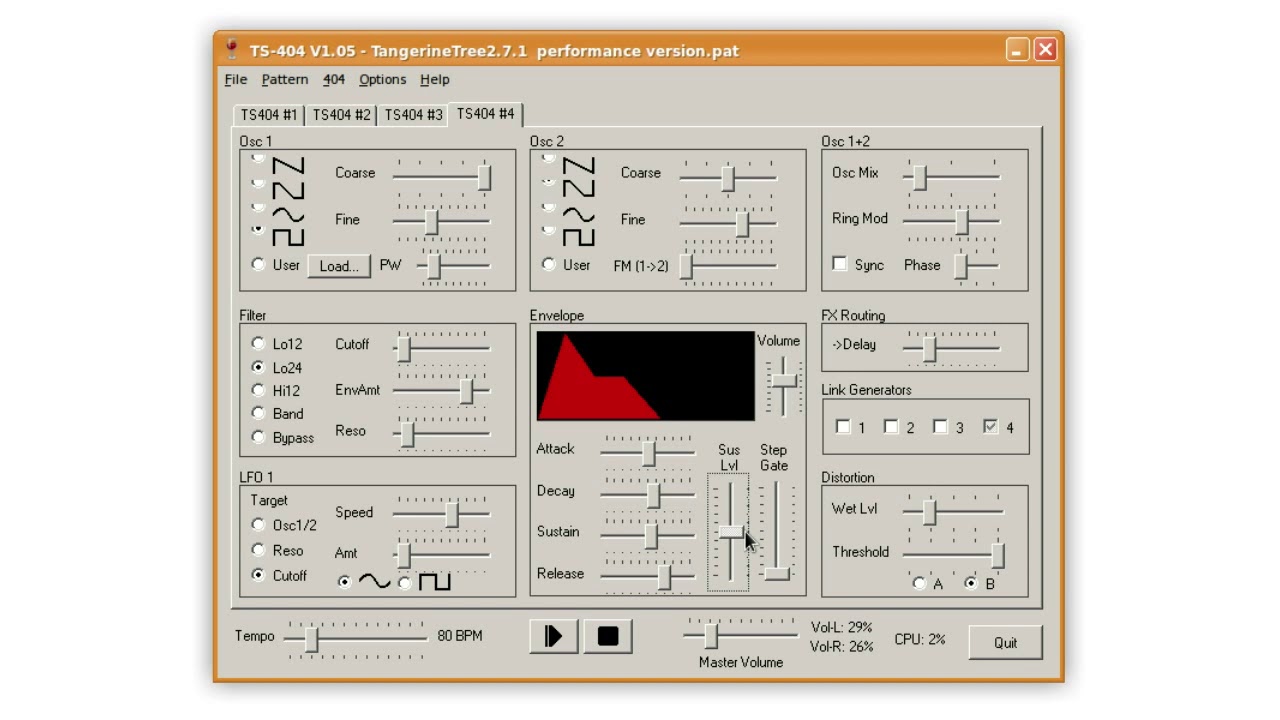The image size is (1280, 720).
Task: Click the Play button
Action: (x=553, y=636)
